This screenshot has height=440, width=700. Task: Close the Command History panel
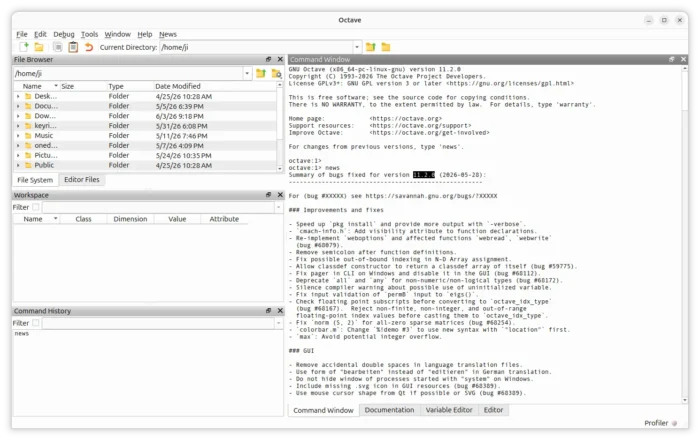(x=280, y=311)
